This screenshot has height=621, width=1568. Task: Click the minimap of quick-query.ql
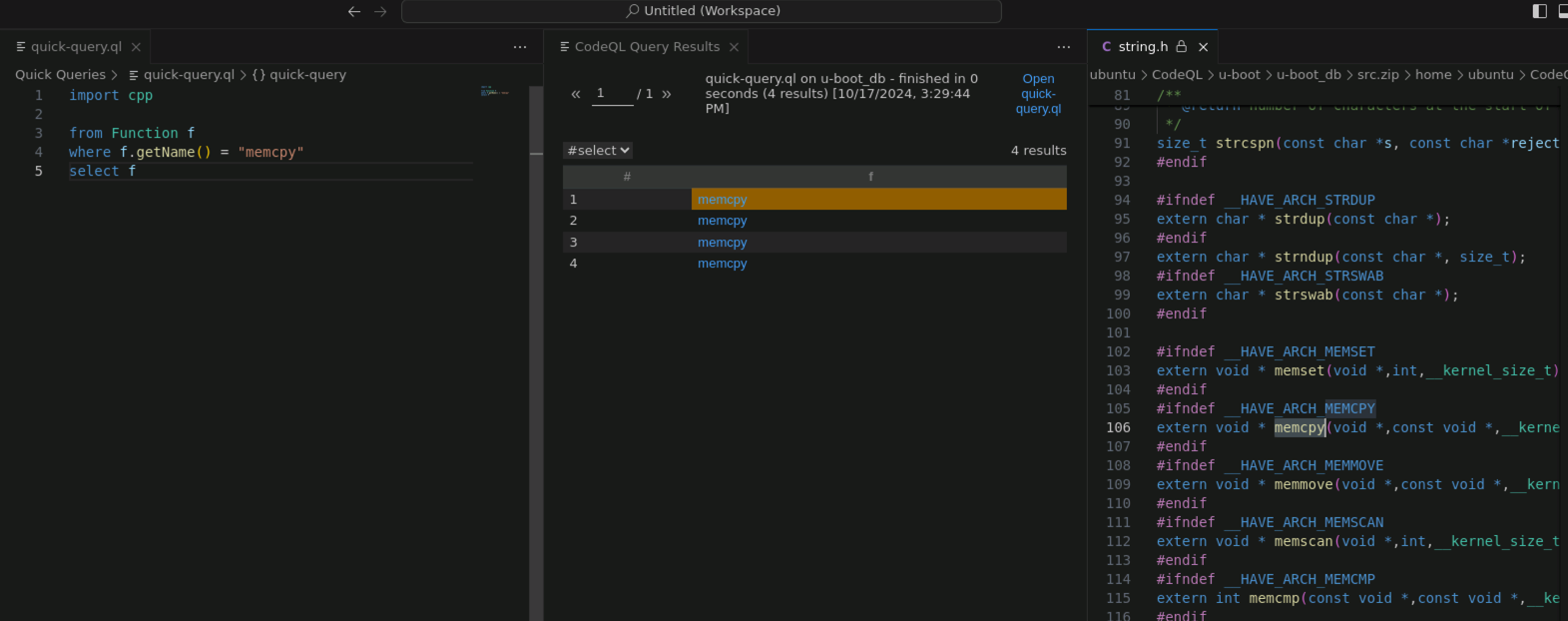[x=495, y=92]
